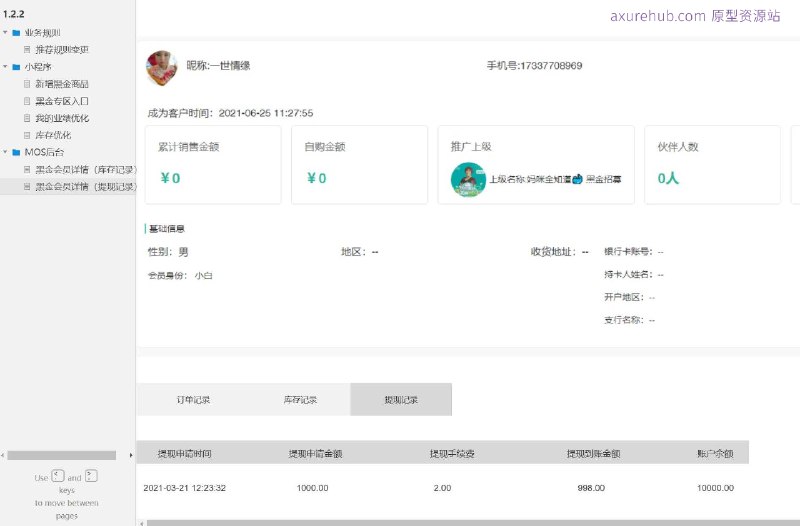Click the 提现到账金额 column header
Image resolution: width=800 pixels, height=526 pixels.
click(593, 454)
